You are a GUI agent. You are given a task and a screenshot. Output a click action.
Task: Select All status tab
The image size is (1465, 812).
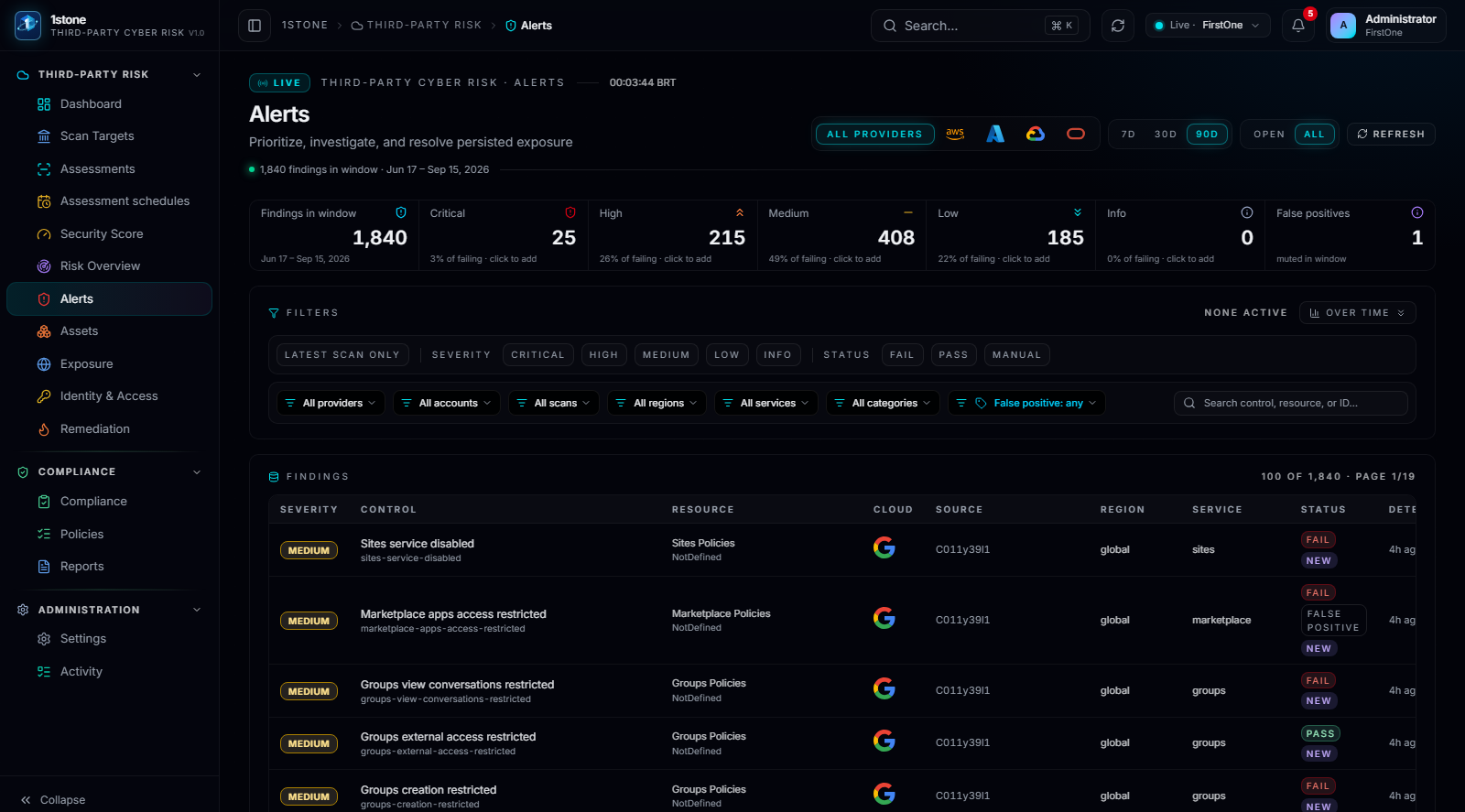(1315, 134)
